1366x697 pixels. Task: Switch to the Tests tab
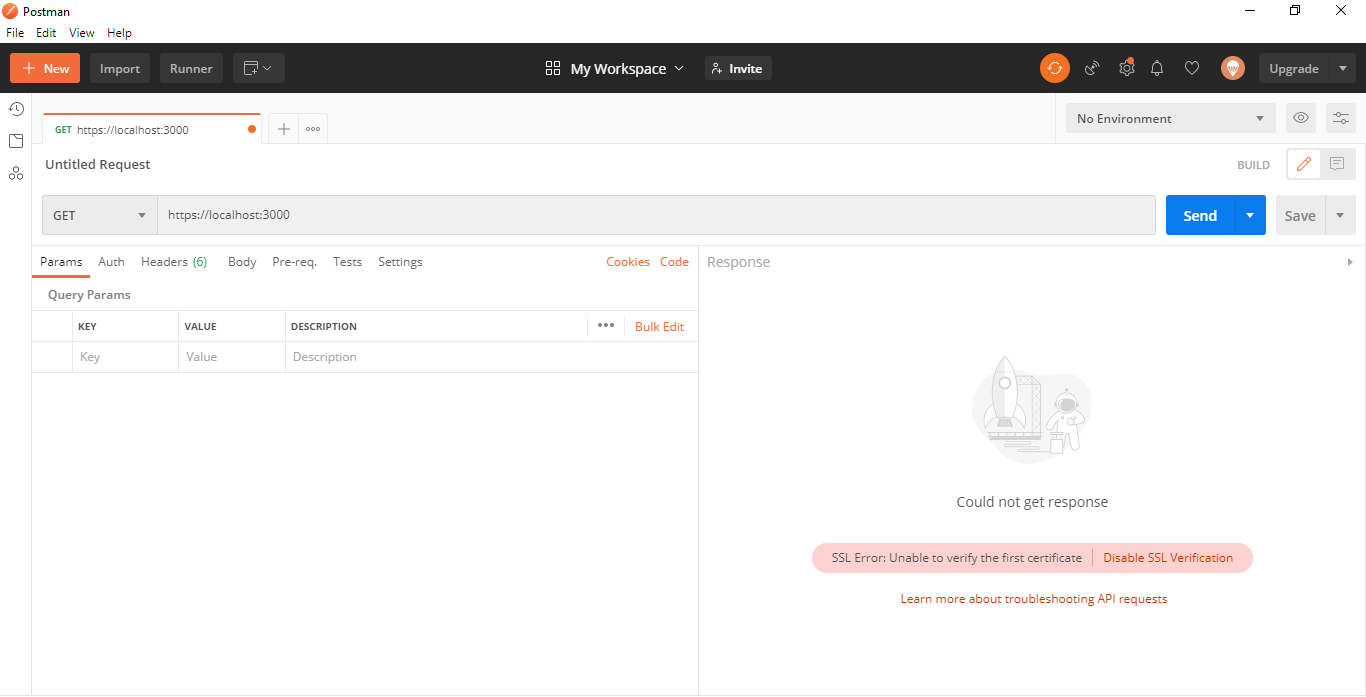click(x=347, y=262)
